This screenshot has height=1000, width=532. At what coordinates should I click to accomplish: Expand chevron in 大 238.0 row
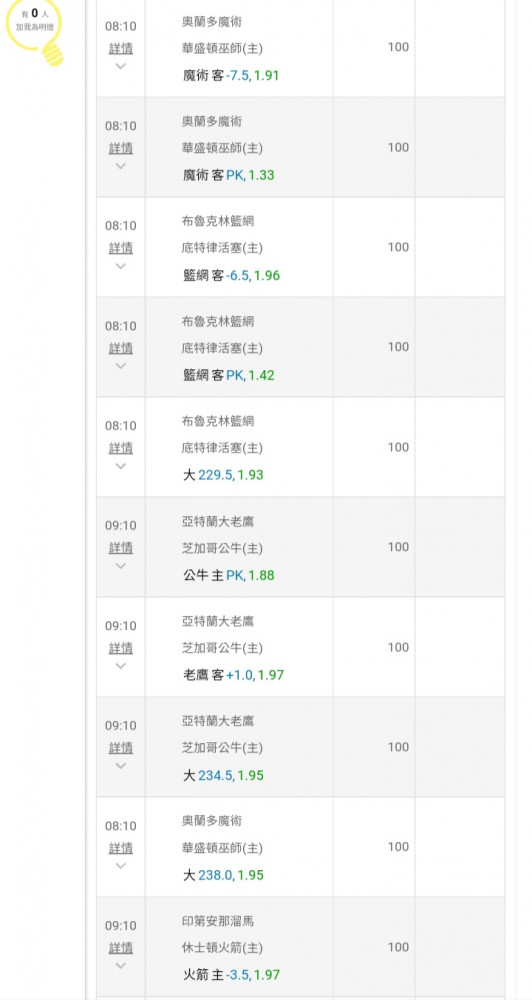click(x=121, y=866)
